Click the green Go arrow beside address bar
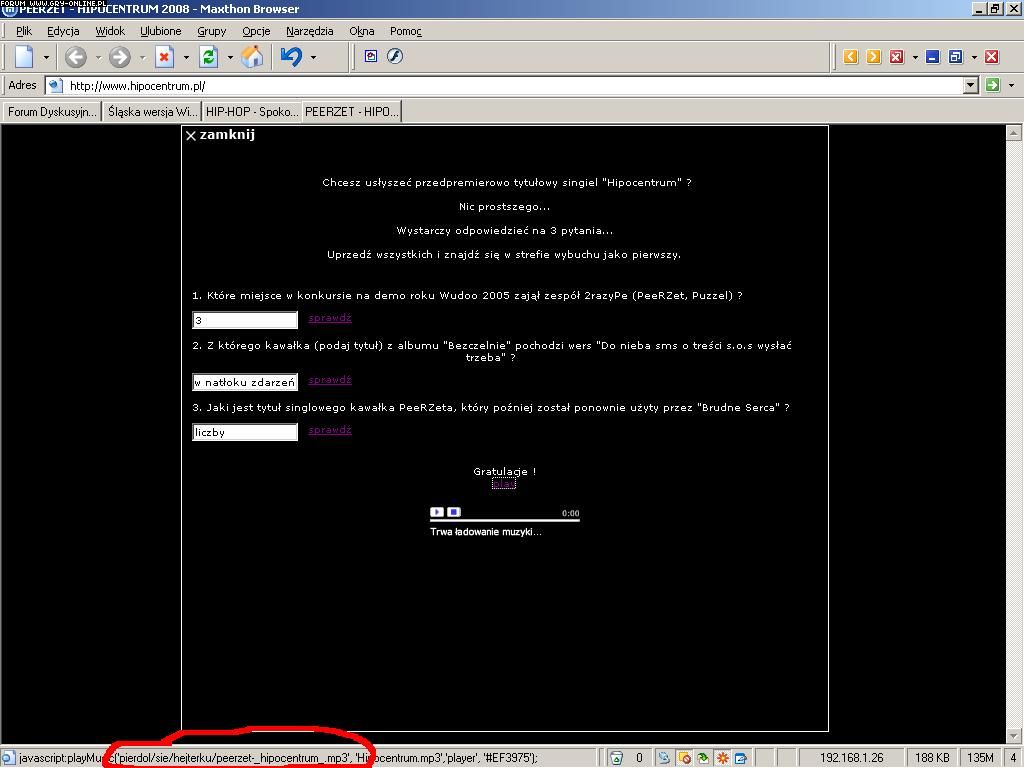 point(992,85)
